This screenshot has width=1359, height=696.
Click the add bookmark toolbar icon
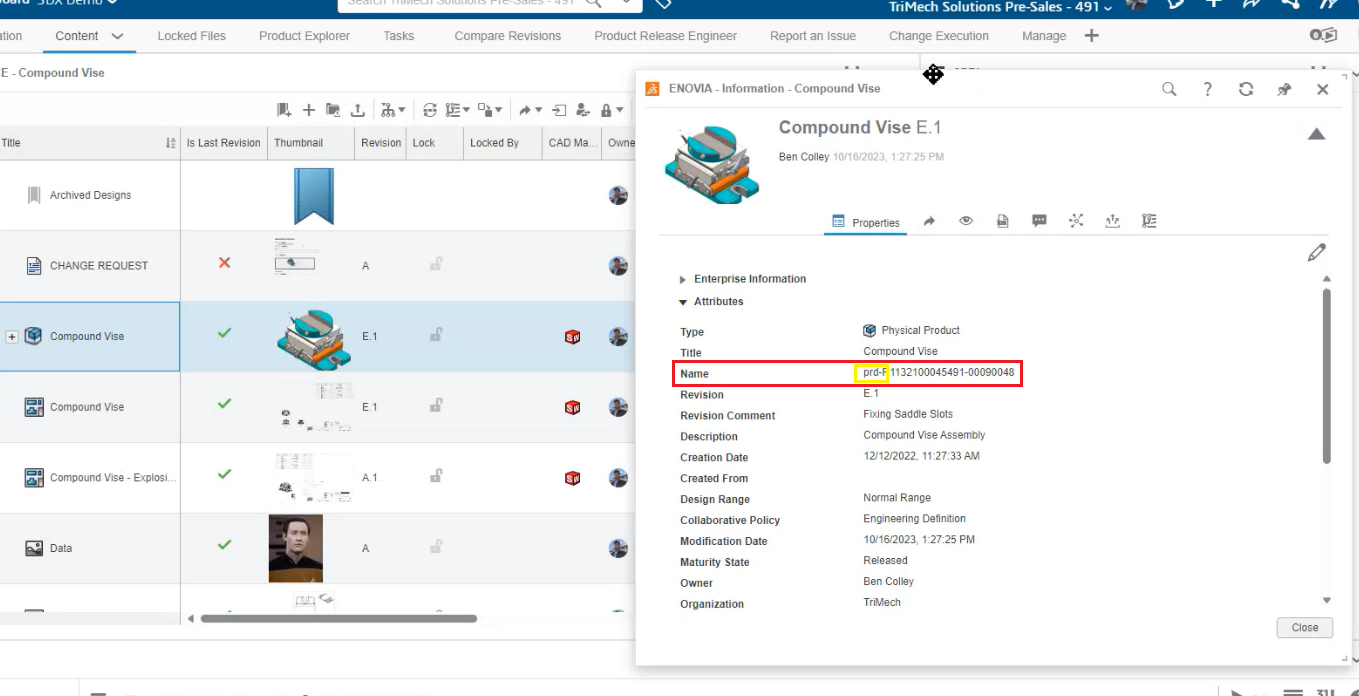point(285,110)
